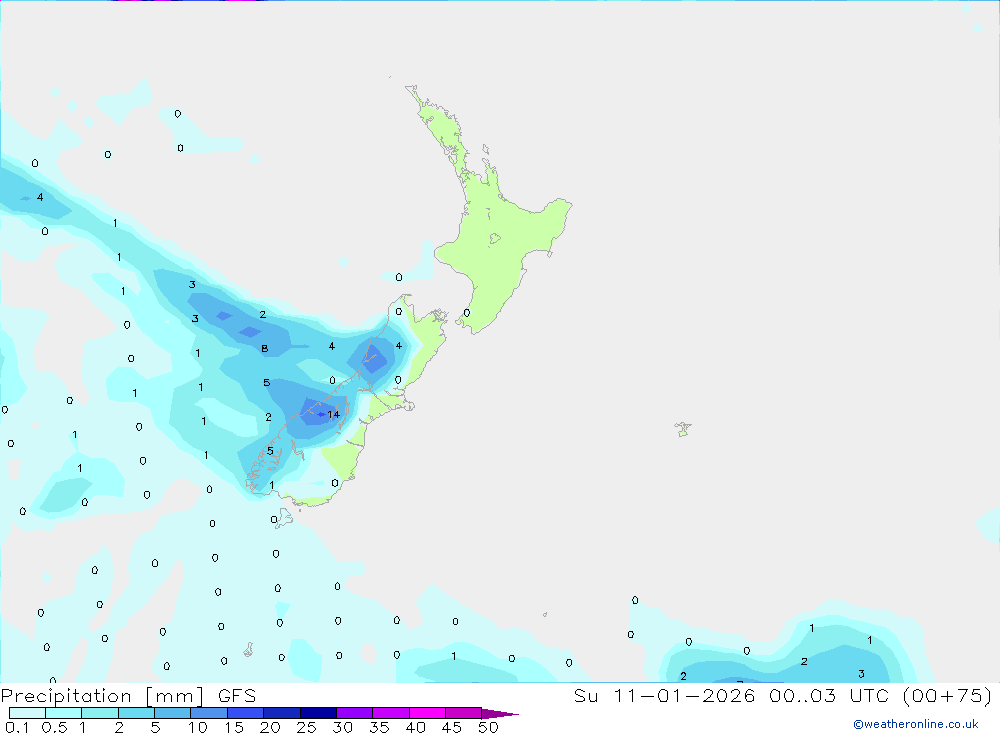Click the 30–35 mm purple legend swatch
Viewport: 1000px width, 733px height.
(x=355, y=713)
